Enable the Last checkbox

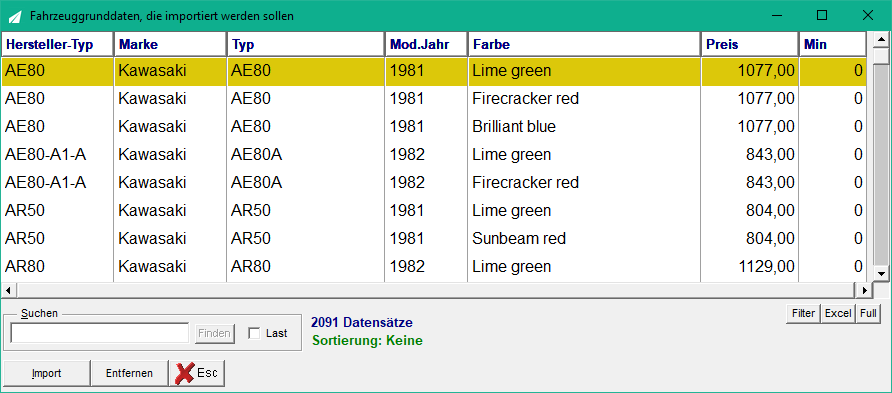pos(254,333)
